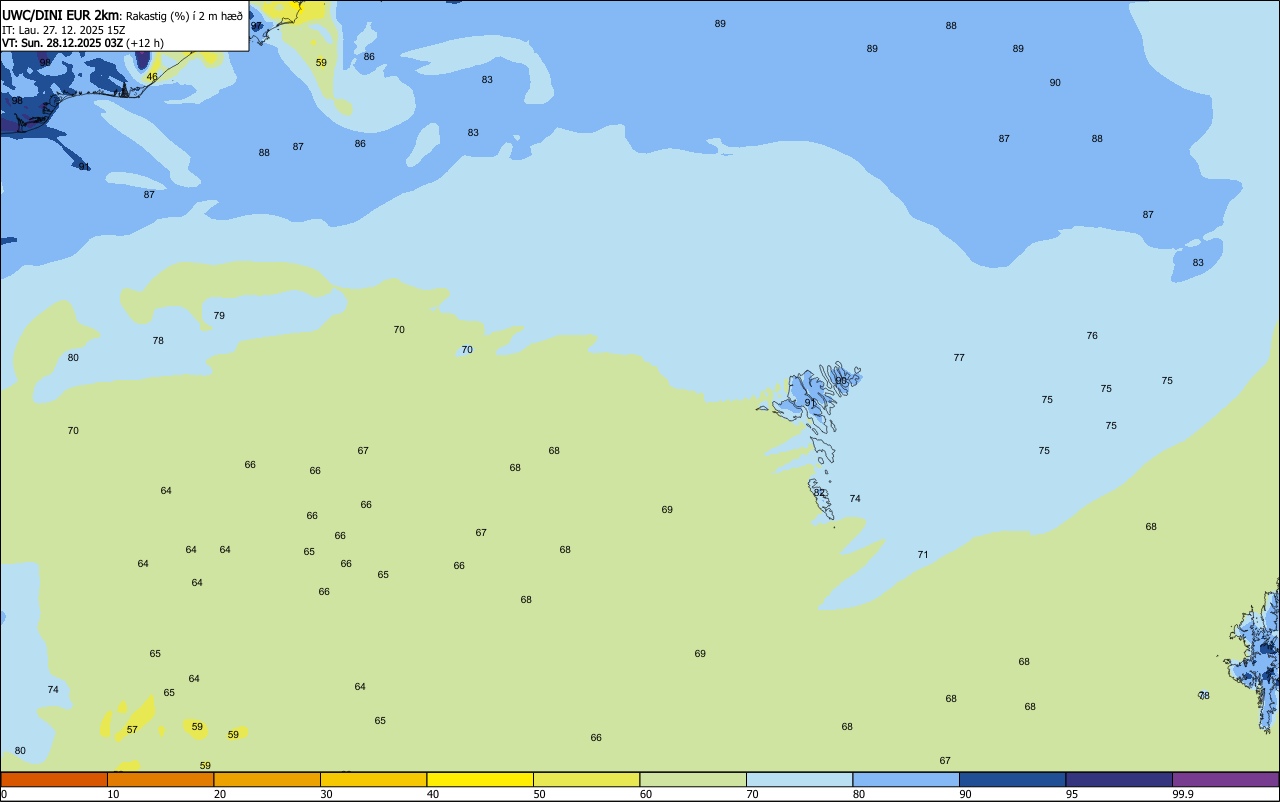Click the map value "79"
The image size is (1280, 802).
pos(219,316)
